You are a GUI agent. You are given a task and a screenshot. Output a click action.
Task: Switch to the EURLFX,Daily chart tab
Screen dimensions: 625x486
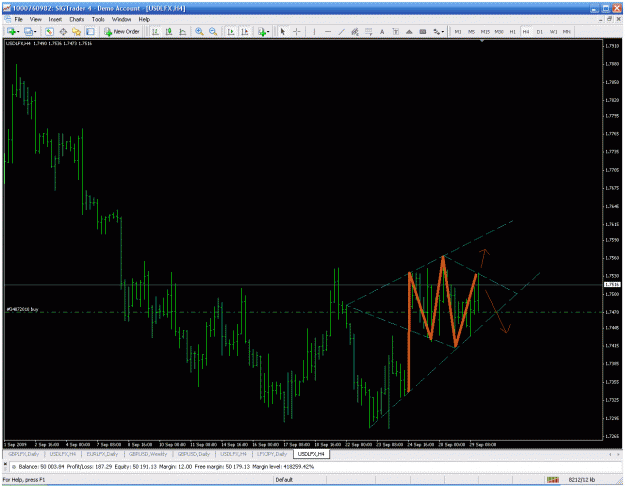(102, 454)
